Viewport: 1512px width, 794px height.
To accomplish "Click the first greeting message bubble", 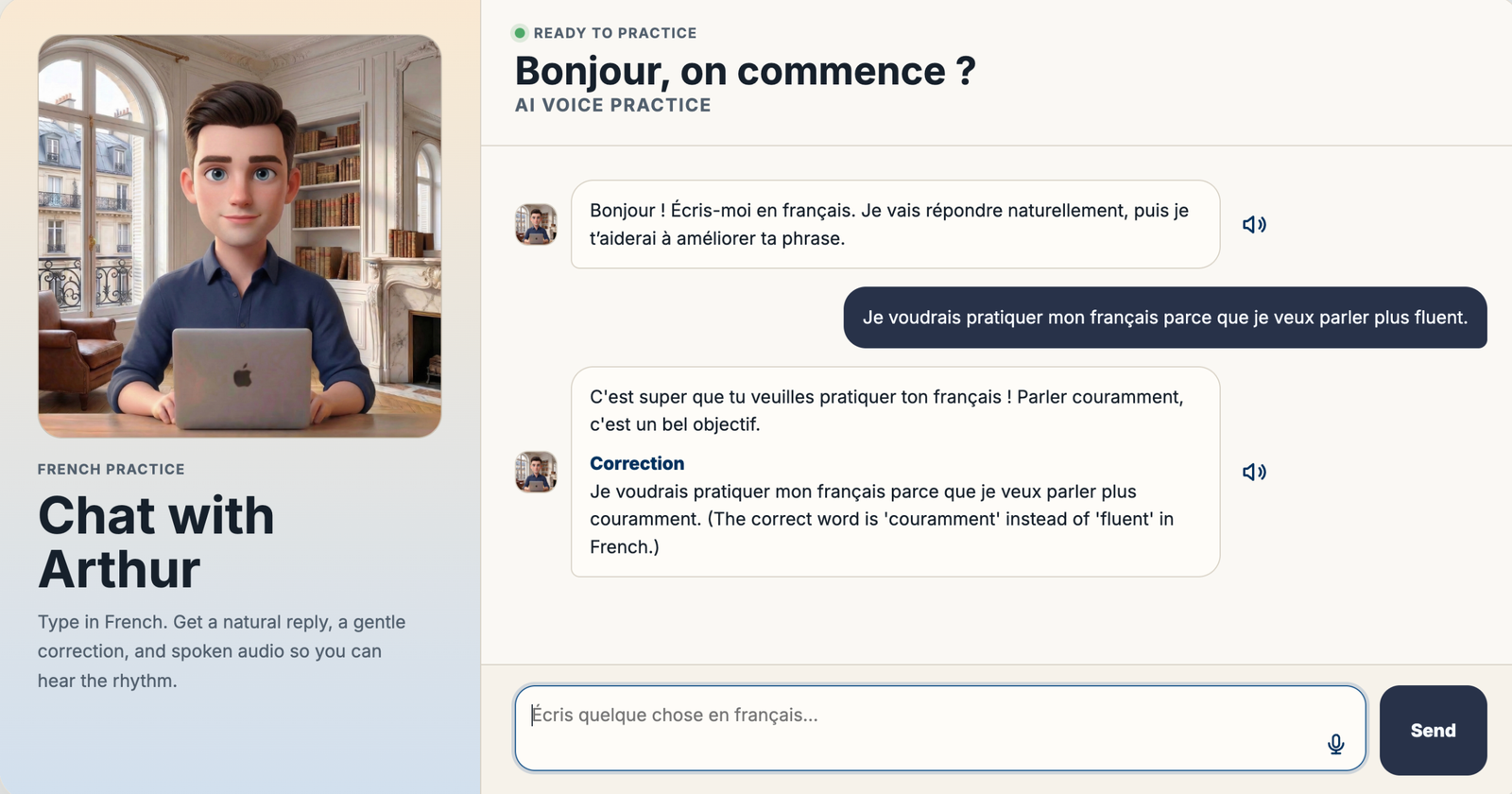I will coord(895,224).
